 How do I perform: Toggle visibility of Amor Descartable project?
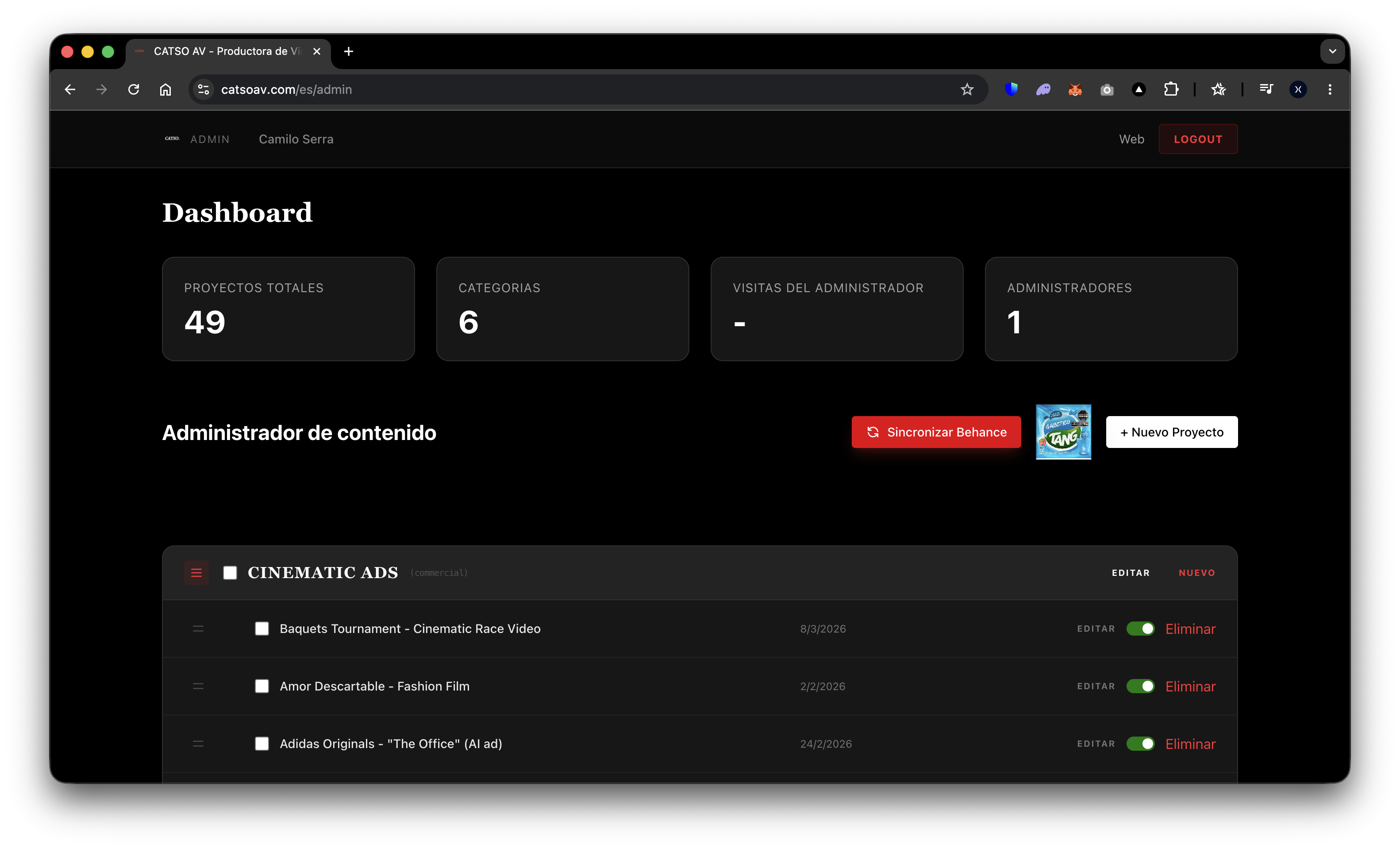(1140, 686)
